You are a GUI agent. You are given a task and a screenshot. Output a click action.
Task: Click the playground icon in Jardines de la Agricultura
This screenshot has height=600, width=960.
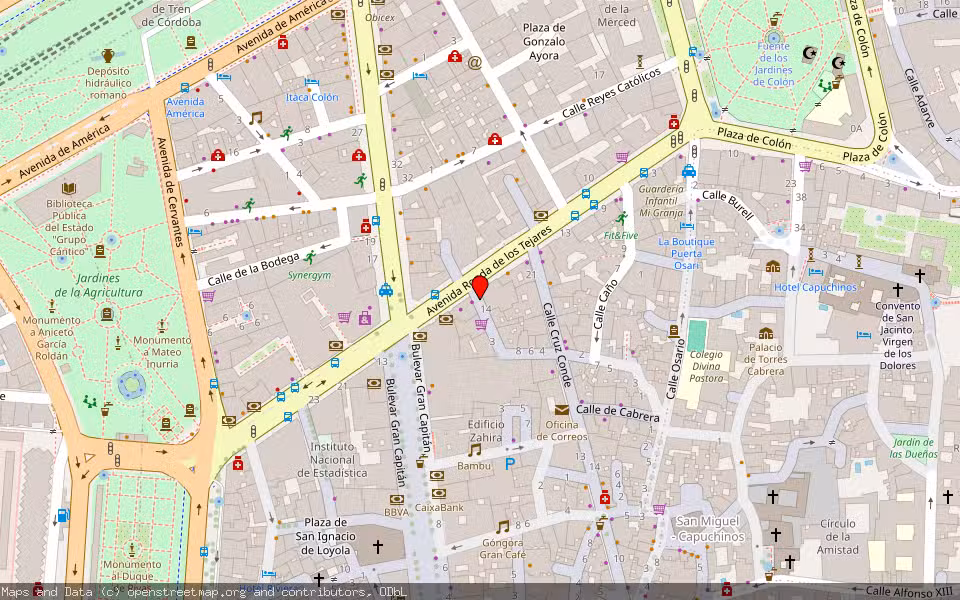pyautogui.click(x=91, y=402)
